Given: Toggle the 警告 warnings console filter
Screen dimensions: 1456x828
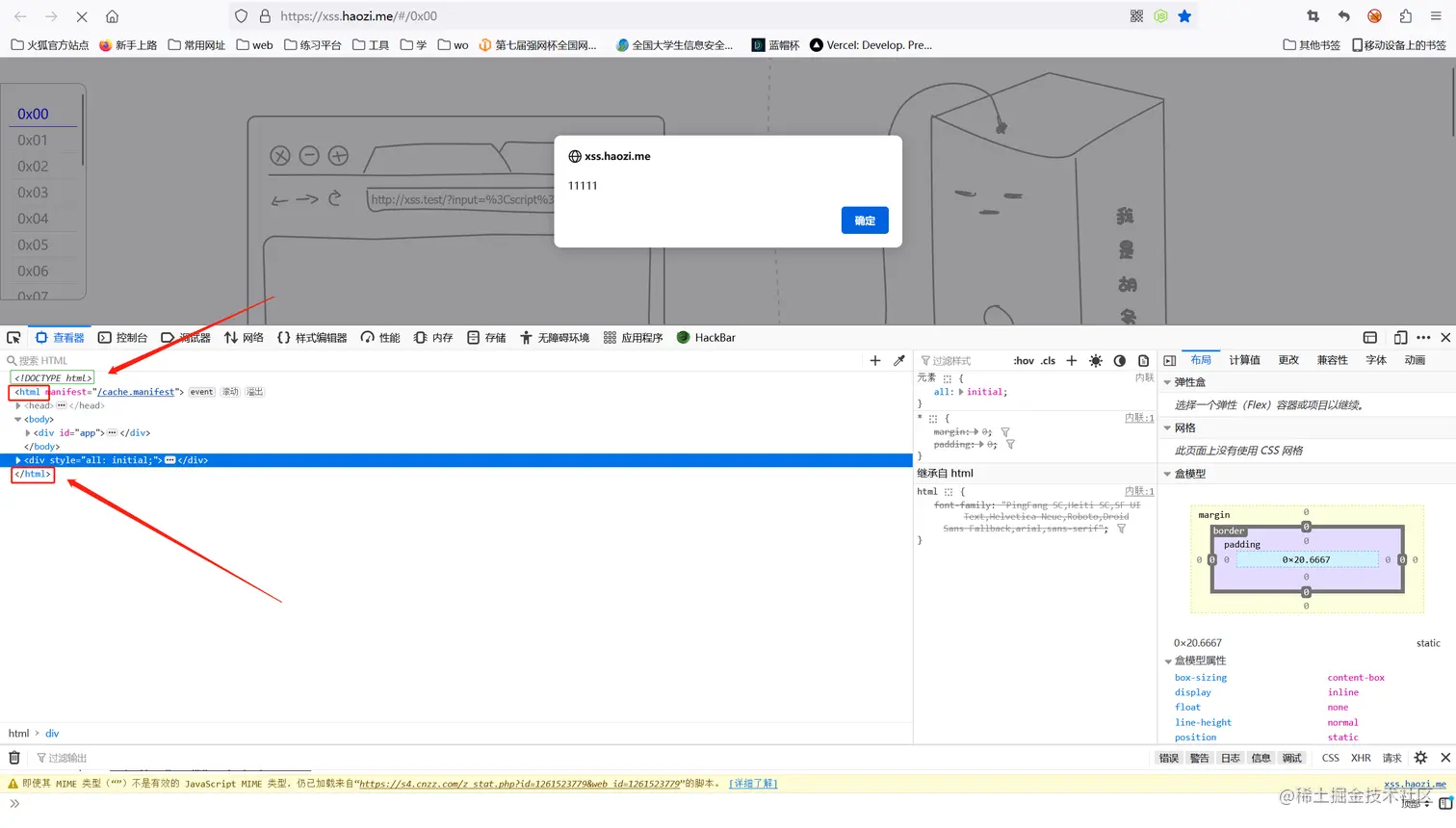Looking at the screenshot, I should pos(1199,758).
